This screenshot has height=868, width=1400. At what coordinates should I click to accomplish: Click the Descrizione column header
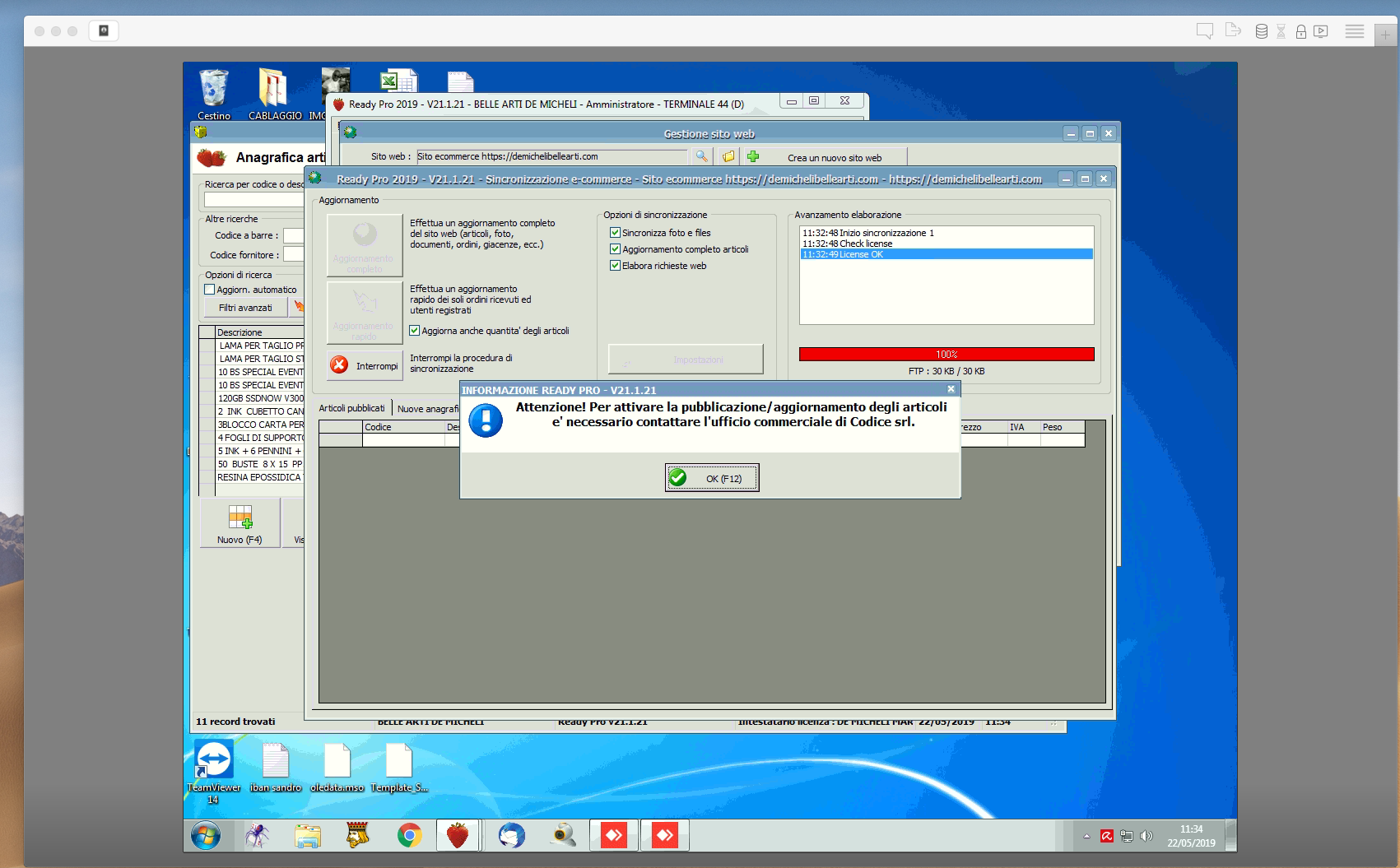[x=260, y=332]
